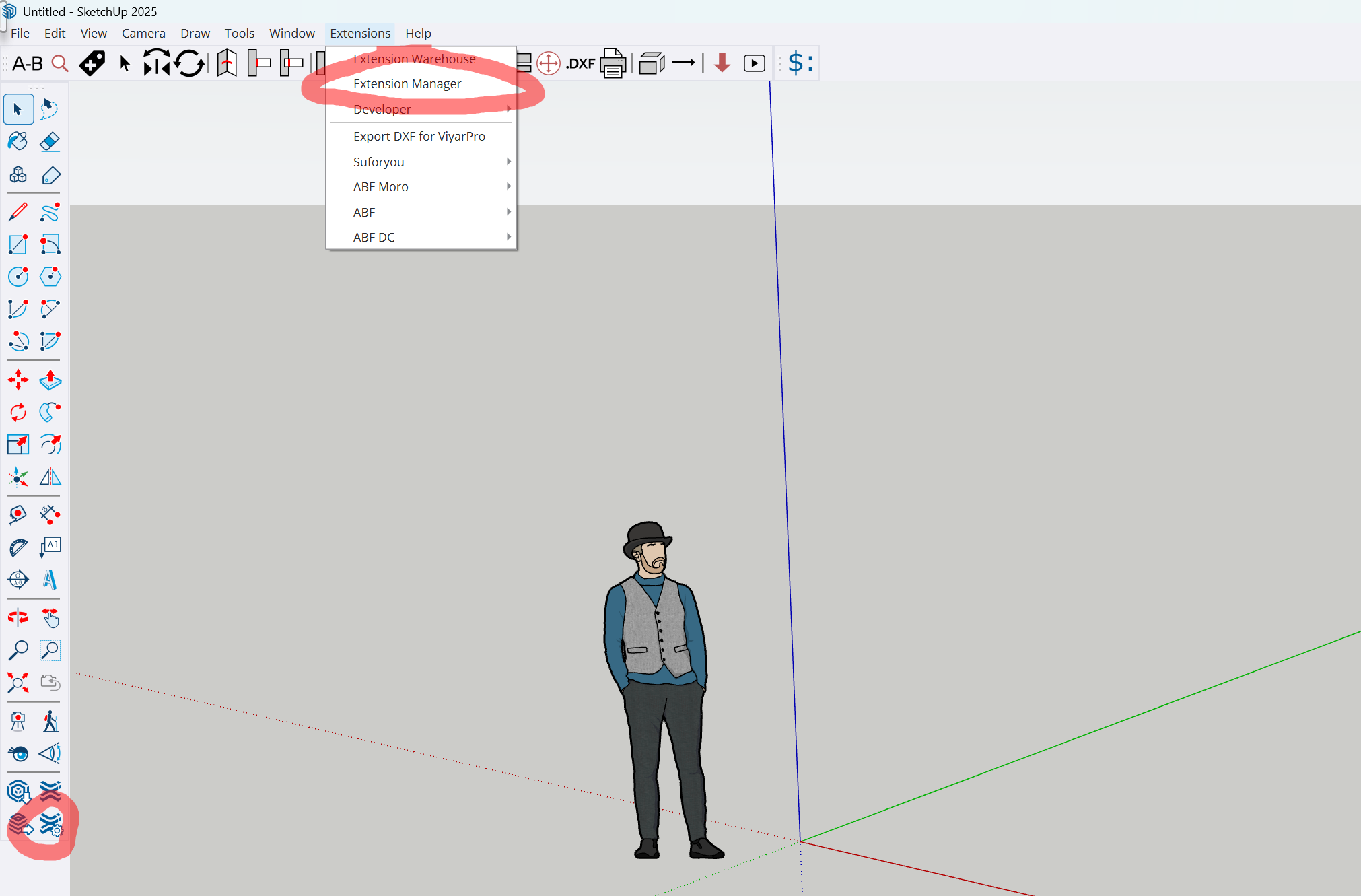Viewport: 1361px width, 896px height.
Task: Select the Paint Bucket tool
Action: (18, 141)
